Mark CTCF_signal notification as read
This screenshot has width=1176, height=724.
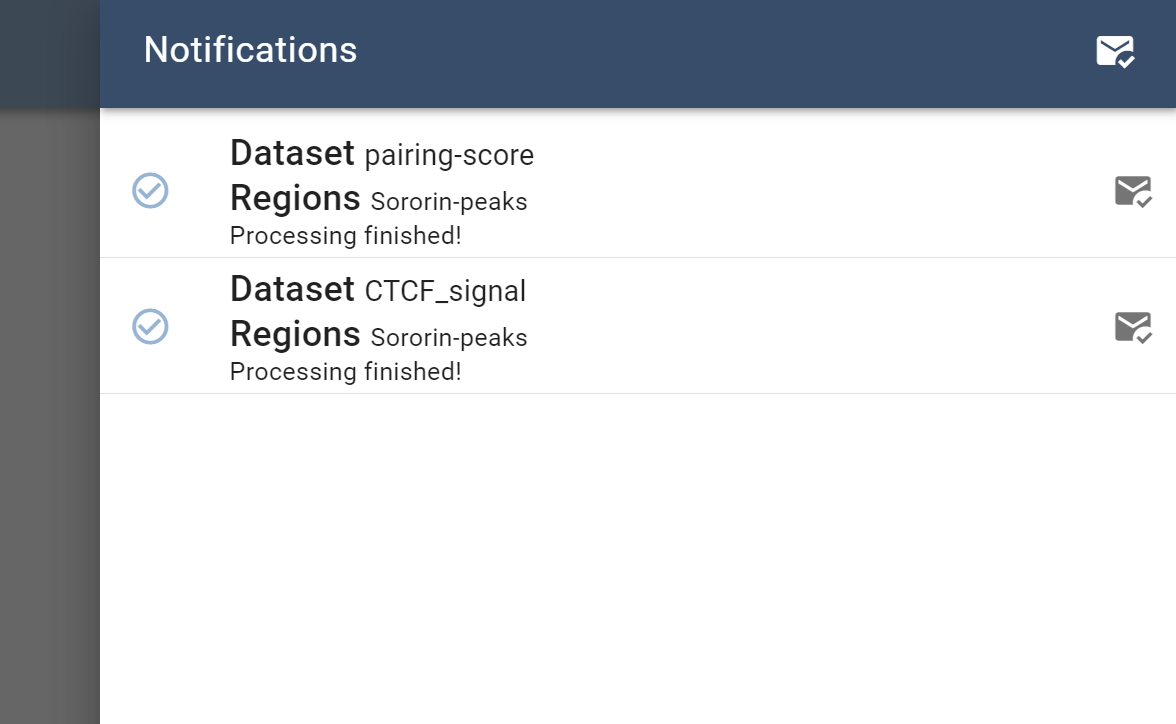[x=1133, y=327]
